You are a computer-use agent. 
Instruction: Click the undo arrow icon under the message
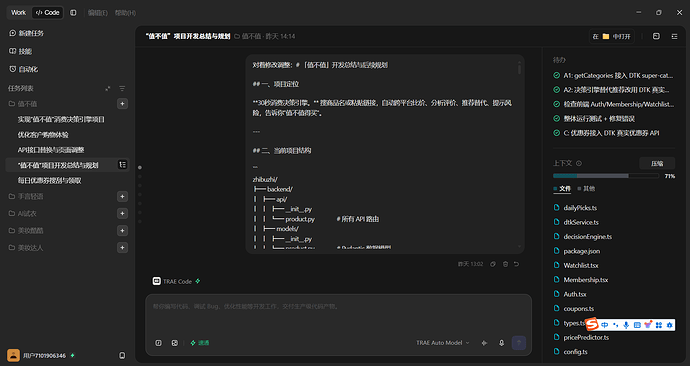pos(517,264)
